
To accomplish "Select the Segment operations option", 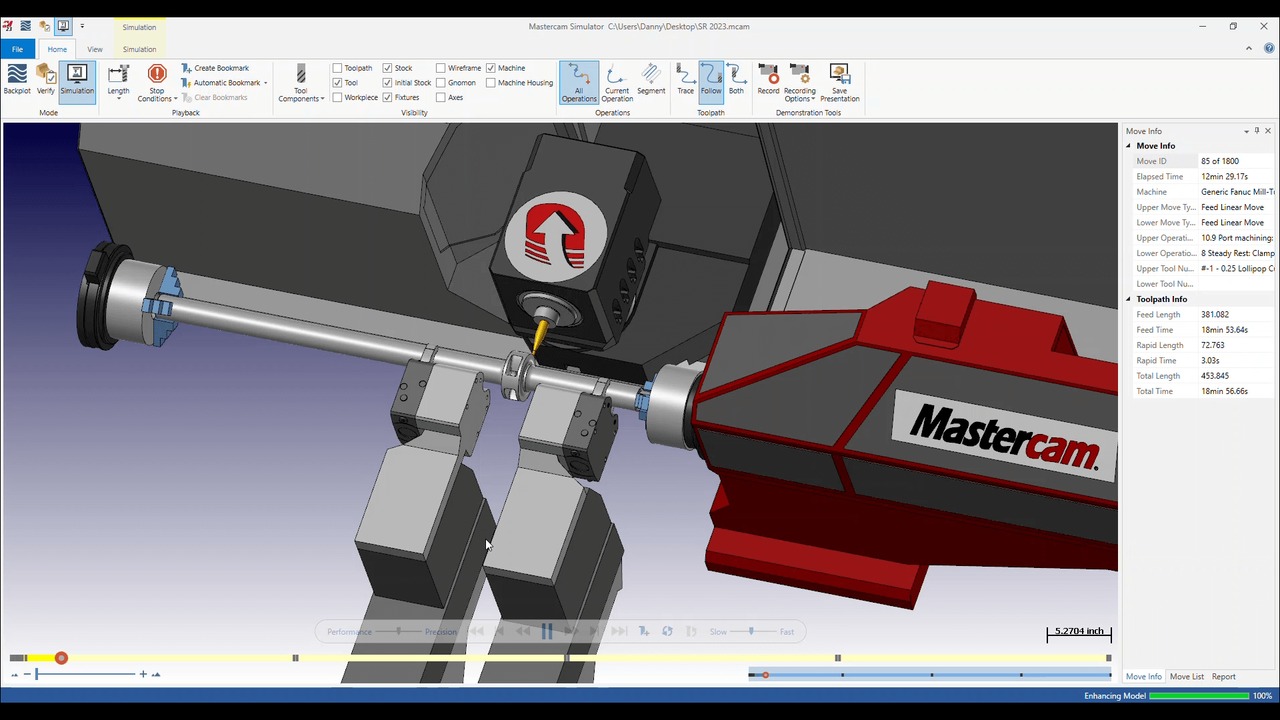I will click(x=651, y=80).
